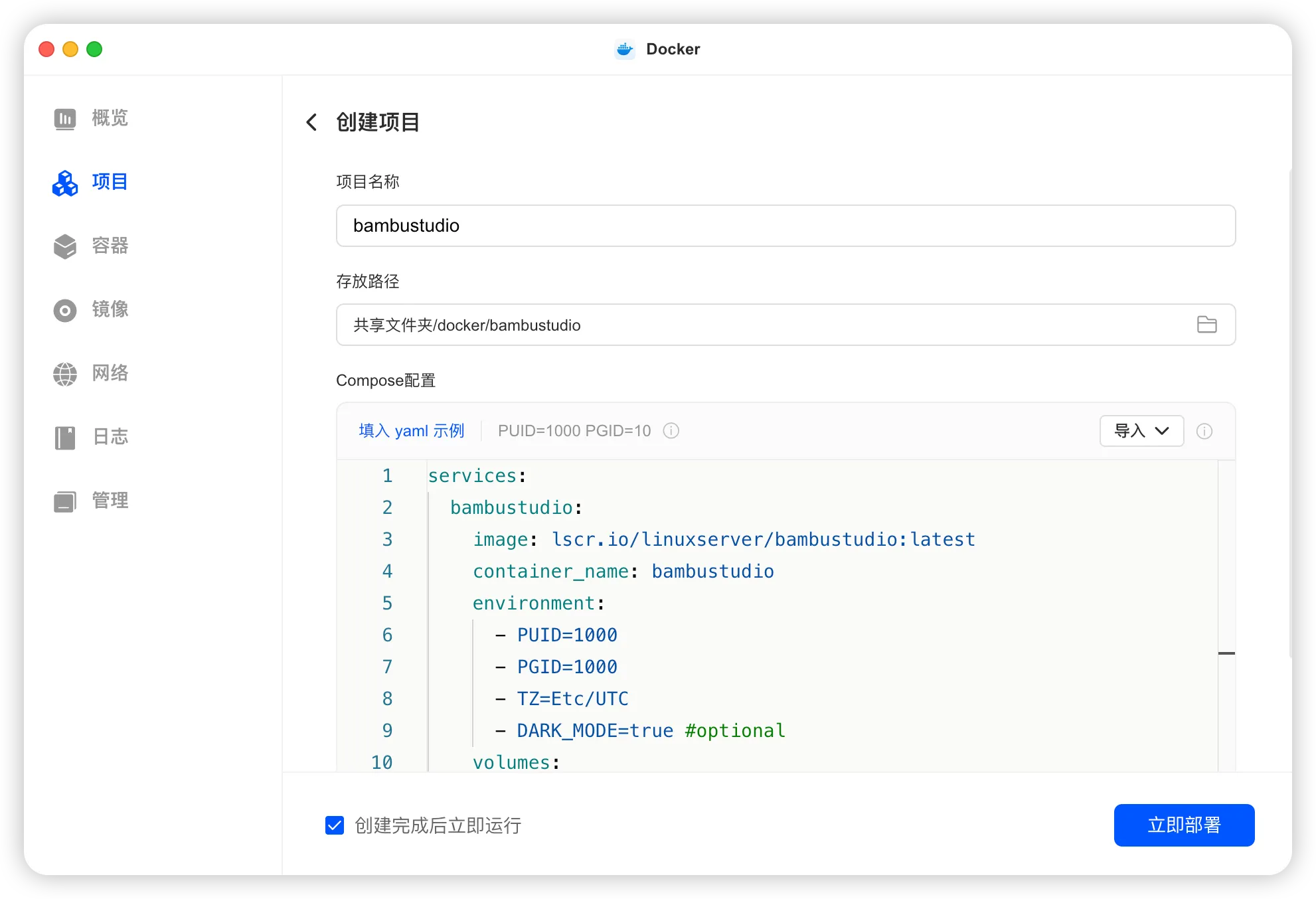
Task: Click the green fullscreen window button
Action: point(94,49)
